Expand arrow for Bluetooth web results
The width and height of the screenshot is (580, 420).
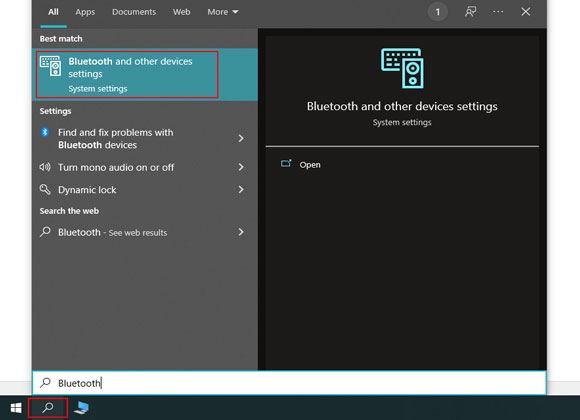click(x=241, y=232)
